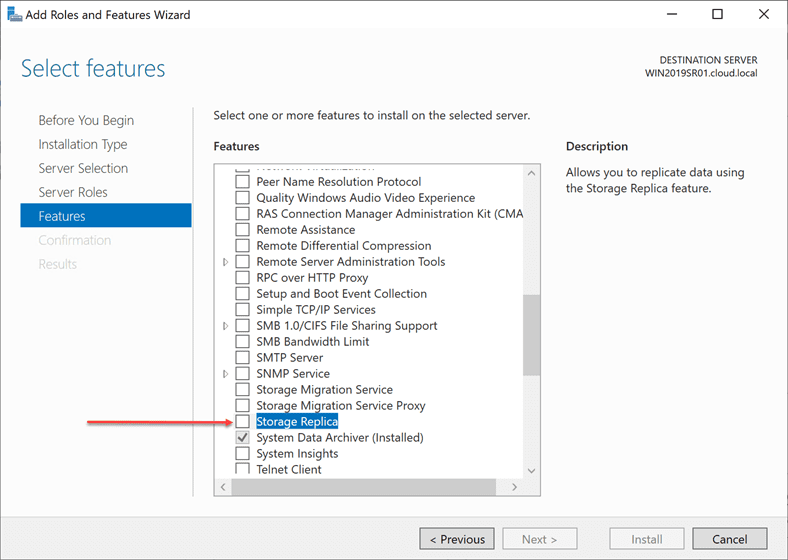
Task: Check the SMTP Server checkbox
Action: click(242, 358)
